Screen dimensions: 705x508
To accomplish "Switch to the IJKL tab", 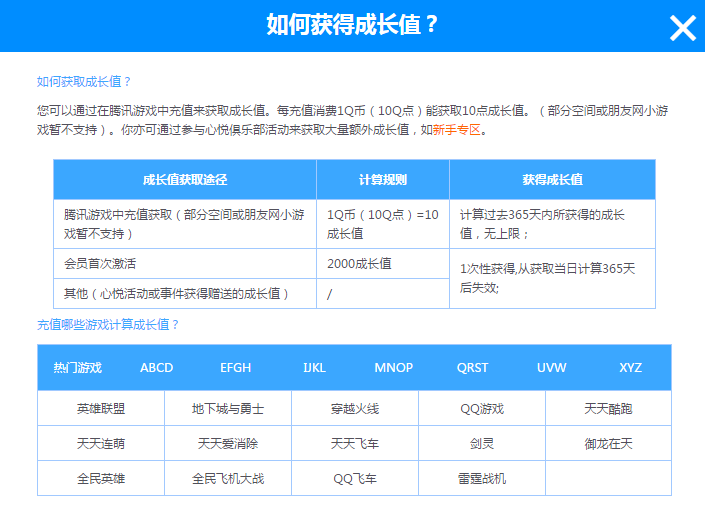I will 314,368.
